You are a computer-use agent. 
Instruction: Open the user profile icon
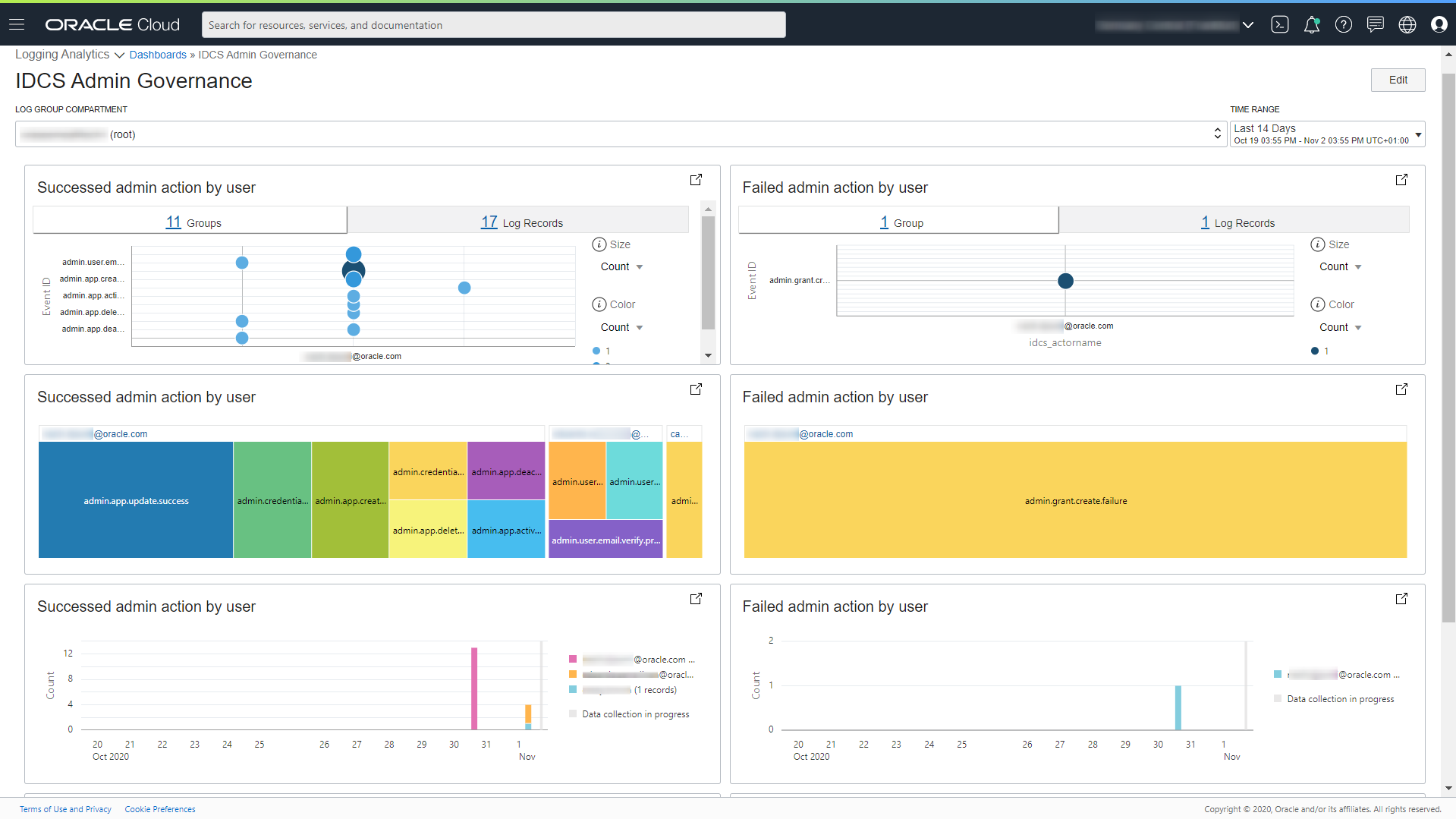coord(1439,24)
